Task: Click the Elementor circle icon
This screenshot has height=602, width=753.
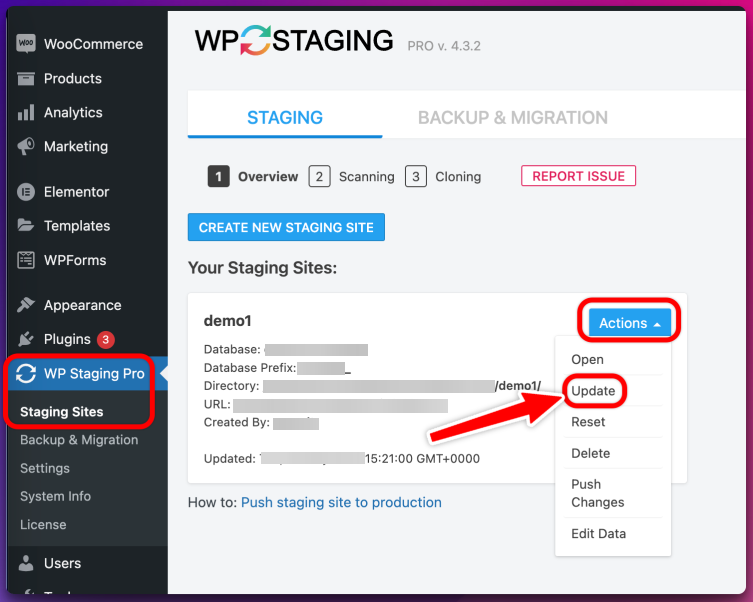Action: tap(26, 192)
